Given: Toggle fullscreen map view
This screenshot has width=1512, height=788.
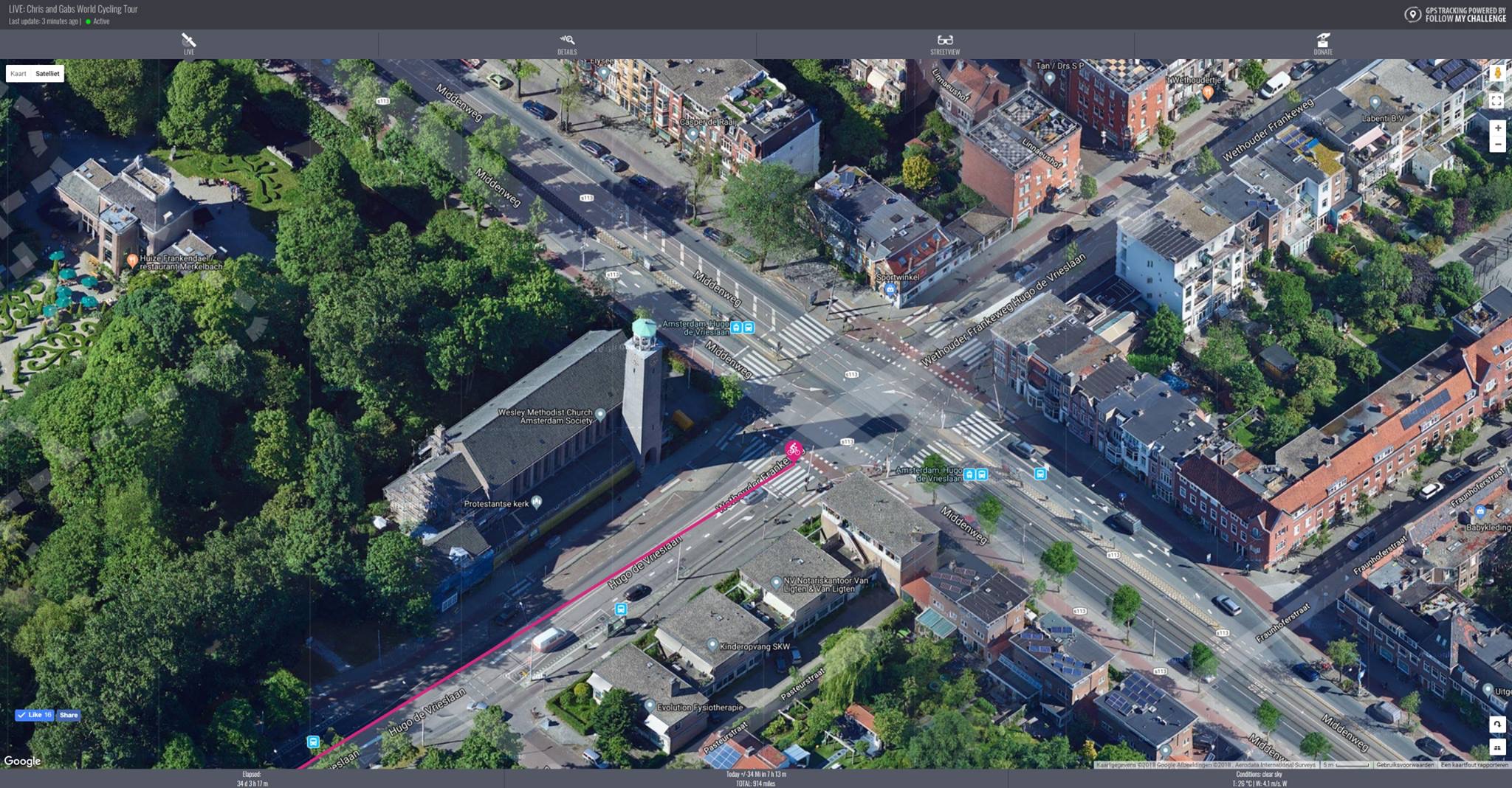Looking at the screenshot, I should tap(1497, 100).
